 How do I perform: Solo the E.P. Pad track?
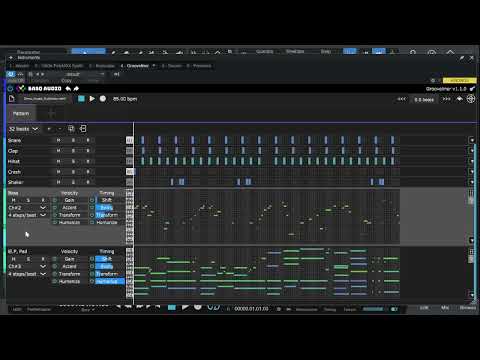28,259
